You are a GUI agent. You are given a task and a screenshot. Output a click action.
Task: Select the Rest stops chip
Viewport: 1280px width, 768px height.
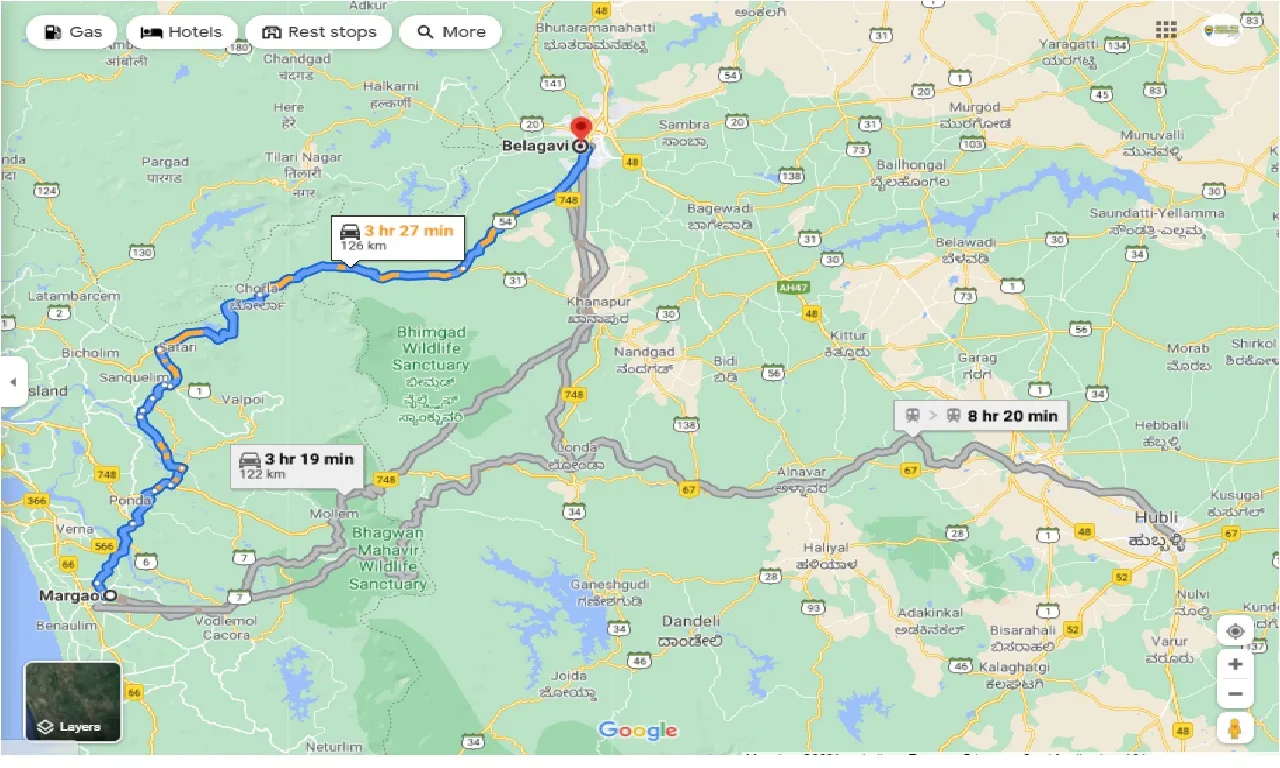coord(318,32)
